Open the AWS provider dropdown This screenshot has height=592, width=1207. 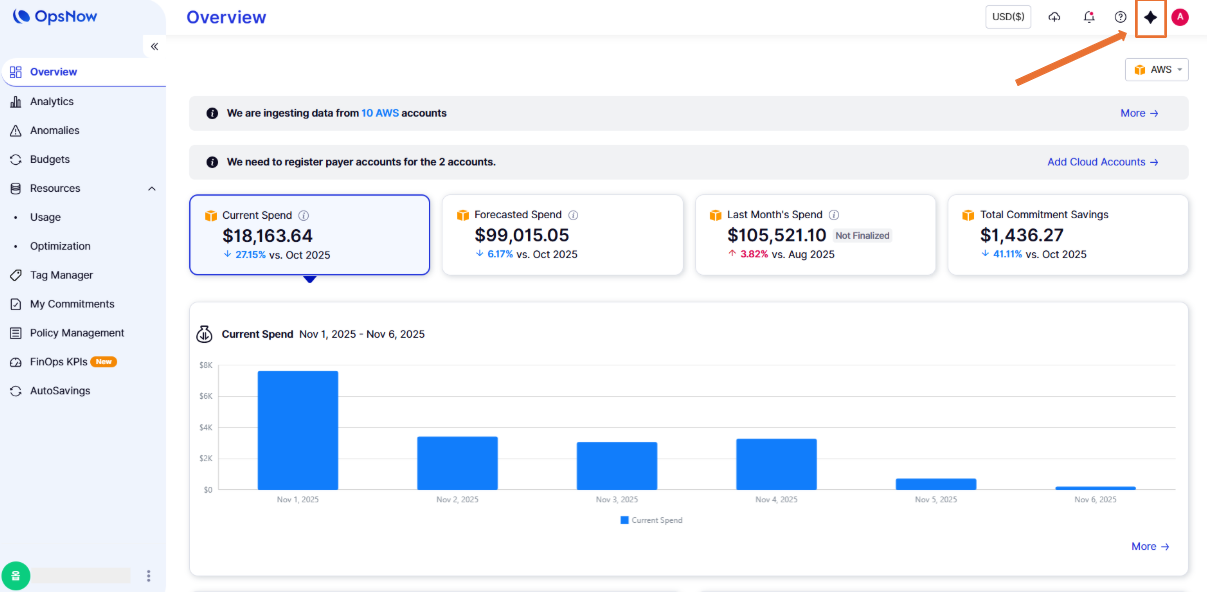click(1157, 70)
